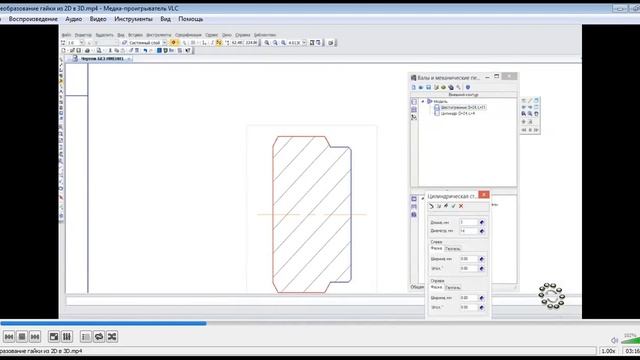
Task: Close the Цилиндрическая ступень dialog
Action: pos(484,195)
